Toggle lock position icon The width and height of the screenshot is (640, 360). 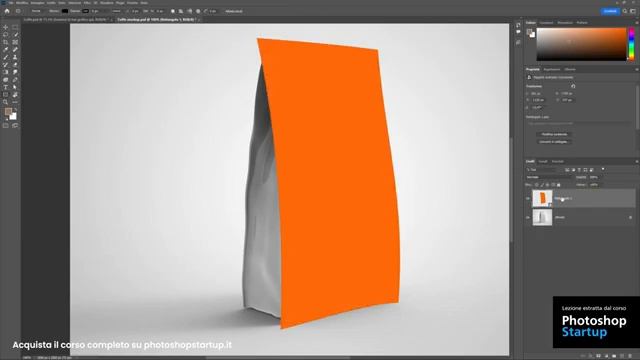(x=548, y=185)
